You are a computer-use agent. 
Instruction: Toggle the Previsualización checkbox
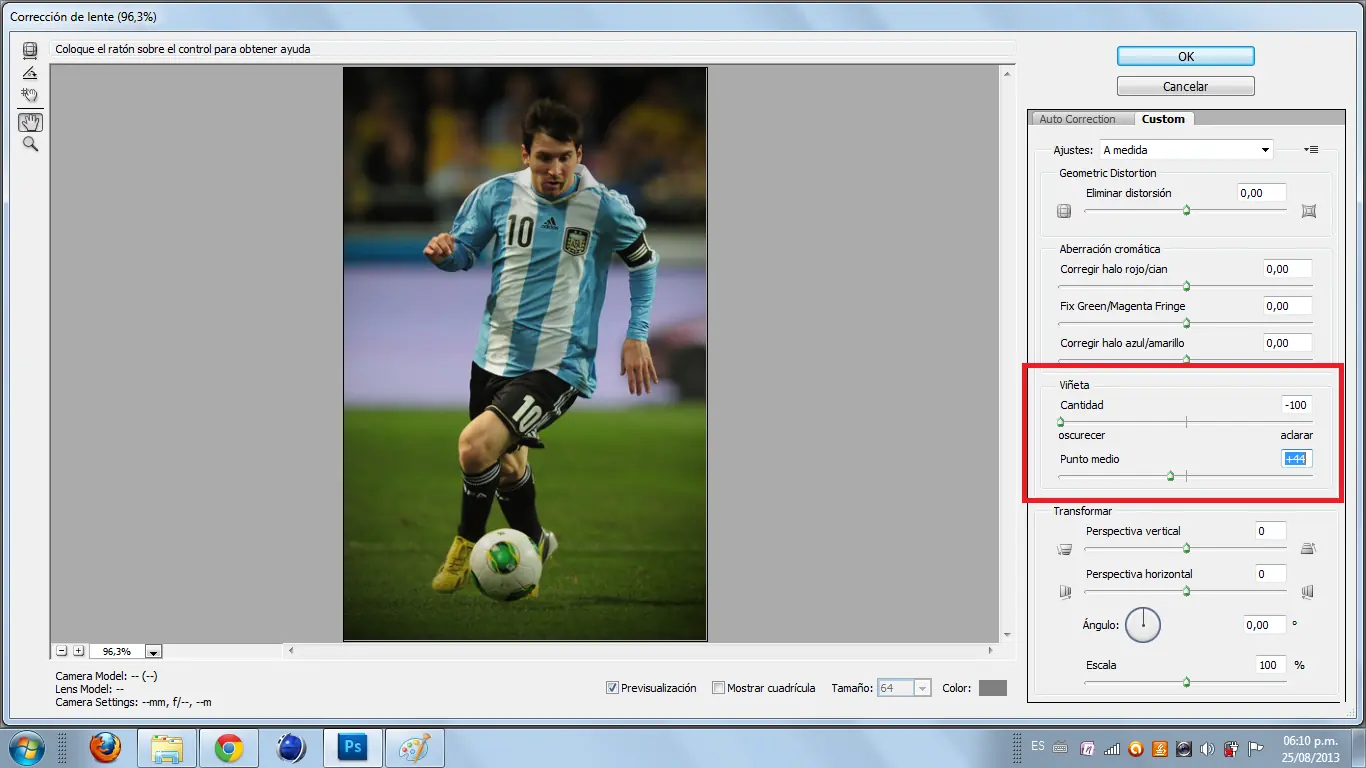(x=612, y=688)
